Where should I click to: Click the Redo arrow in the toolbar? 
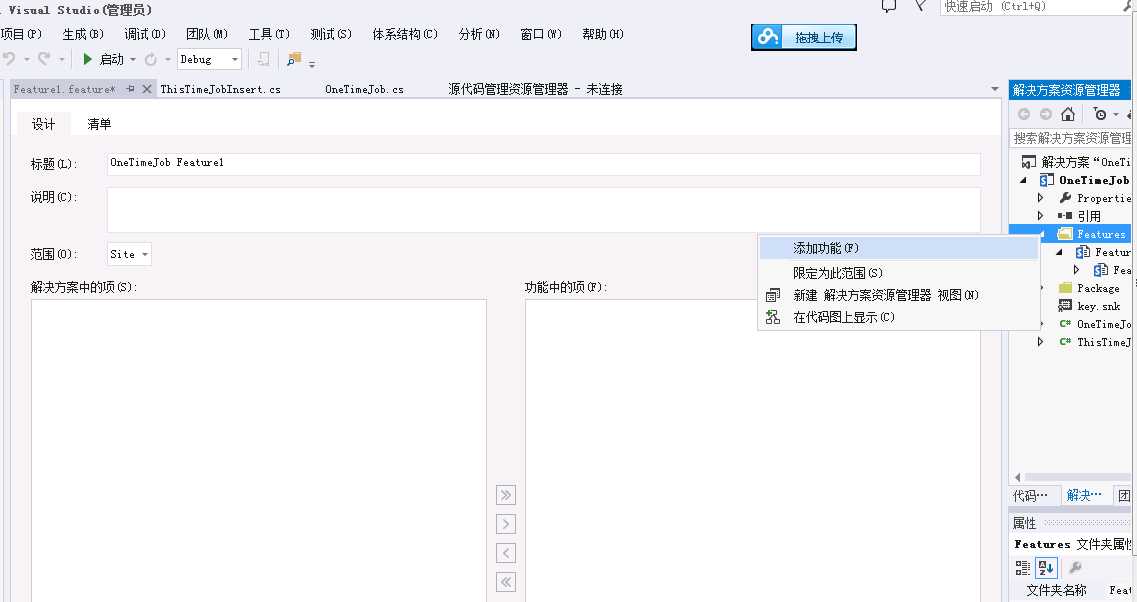(x=44, y=59)
